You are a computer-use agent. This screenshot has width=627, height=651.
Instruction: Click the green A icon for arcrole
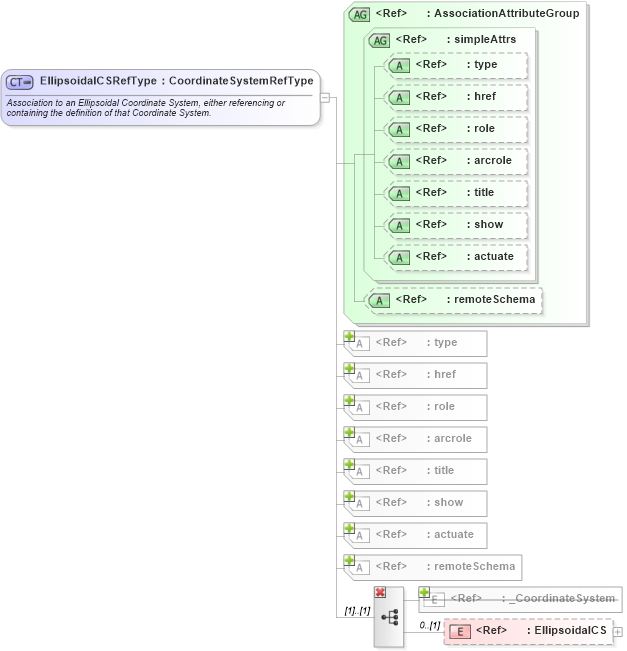[399, 162]
